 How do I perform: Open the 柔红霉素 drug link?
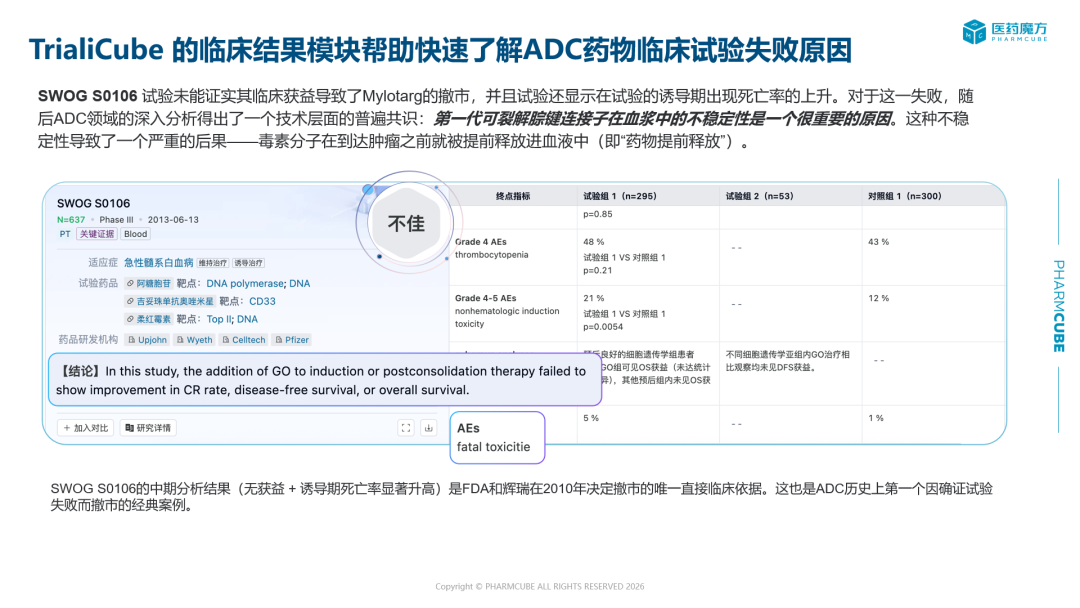tap(149, 319)
